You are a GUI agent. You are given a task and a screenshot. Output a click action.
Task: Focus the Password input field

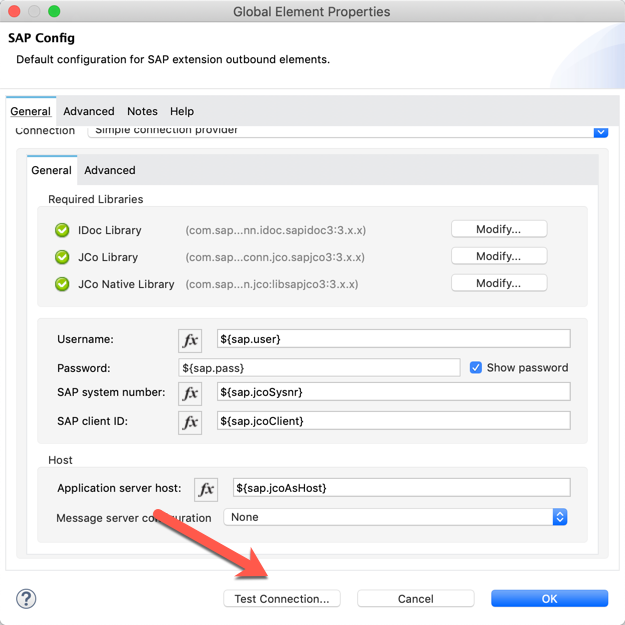(x=319, y=368)
